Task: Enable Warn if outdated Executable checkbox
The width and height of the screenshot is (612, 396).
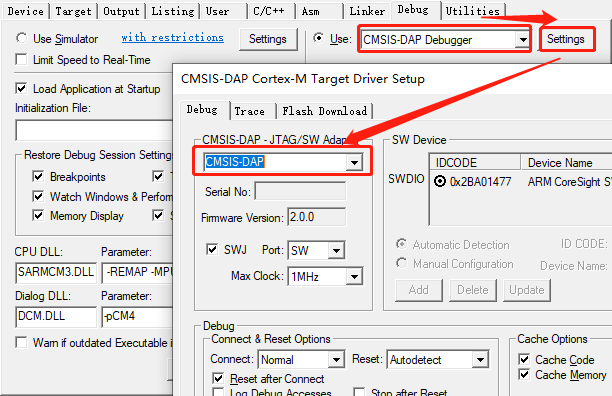Action: pyautogui.click(x=21, y=343)
